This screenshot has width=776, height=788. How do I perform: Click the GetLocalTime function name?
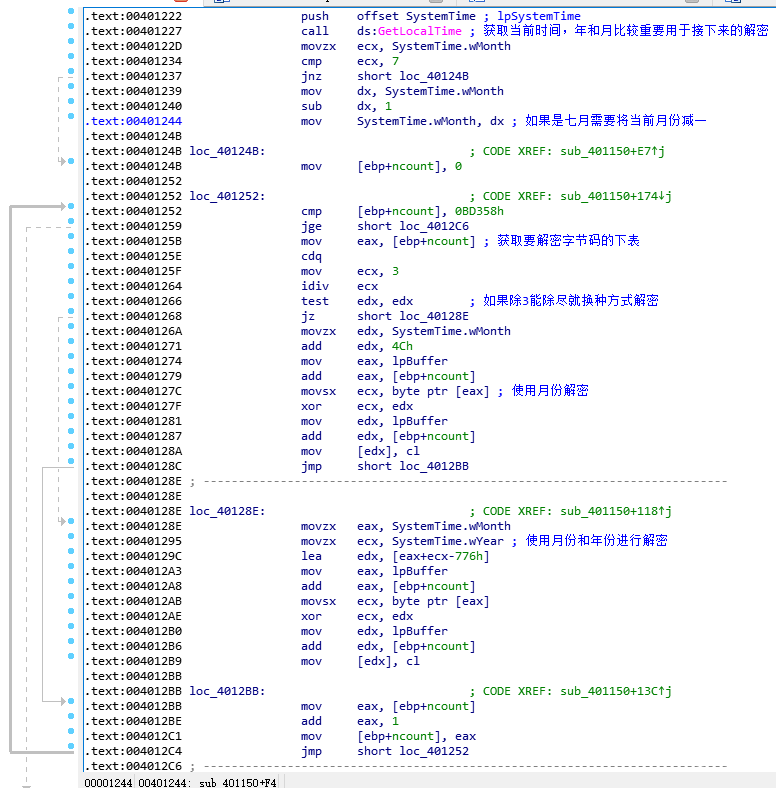[419, 31]
